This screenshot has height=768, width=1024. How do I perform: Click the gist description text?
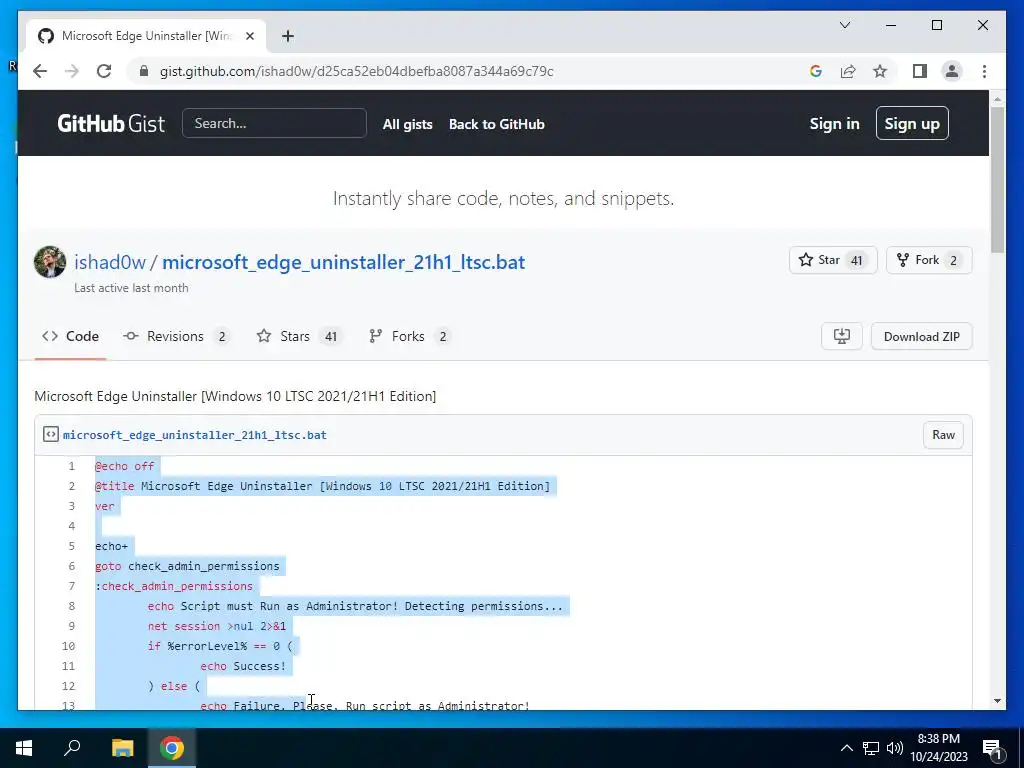coord(235,396)
